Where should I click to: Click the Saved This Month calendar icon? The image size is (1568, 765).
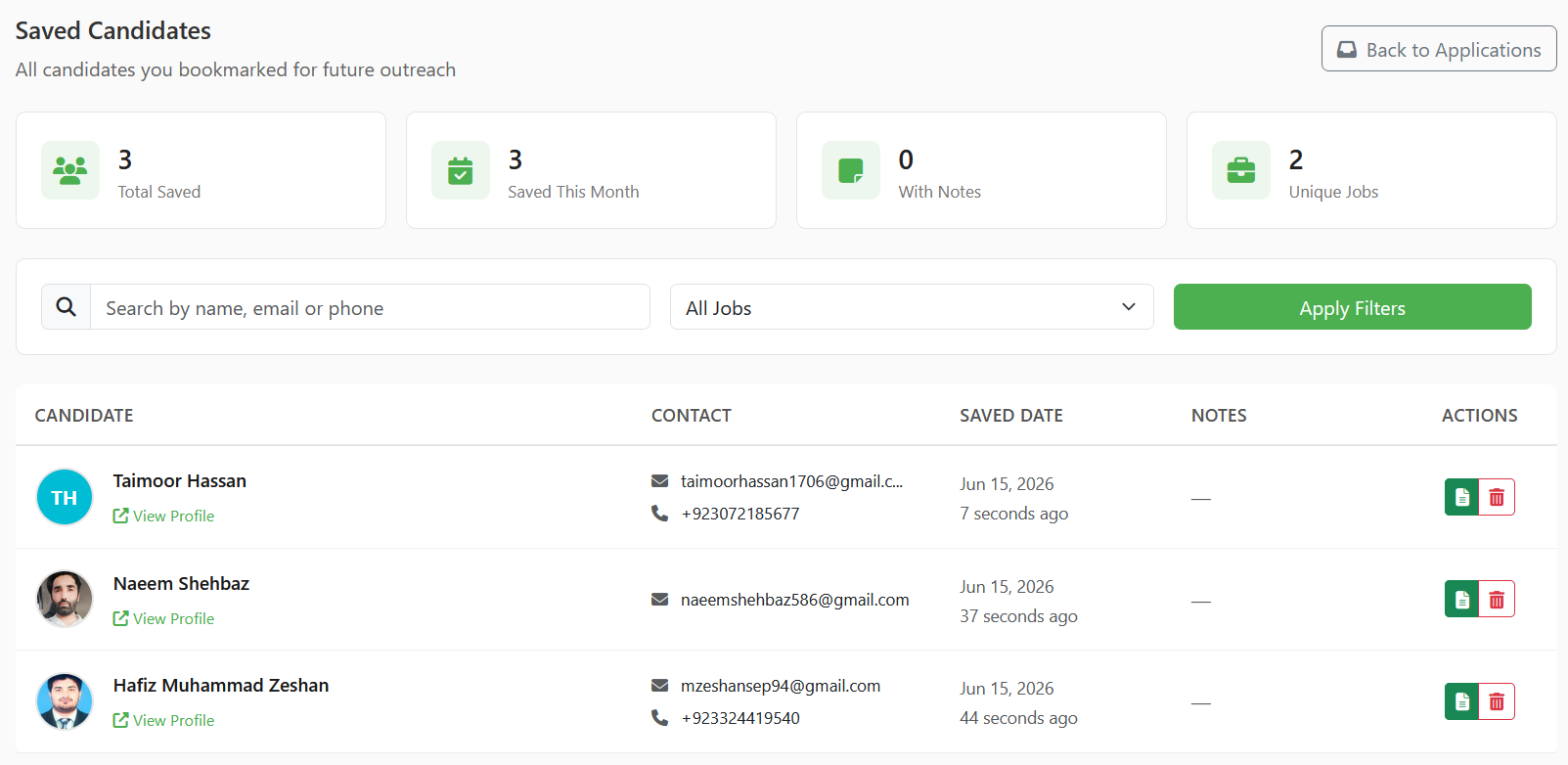[x=460, y=170]
